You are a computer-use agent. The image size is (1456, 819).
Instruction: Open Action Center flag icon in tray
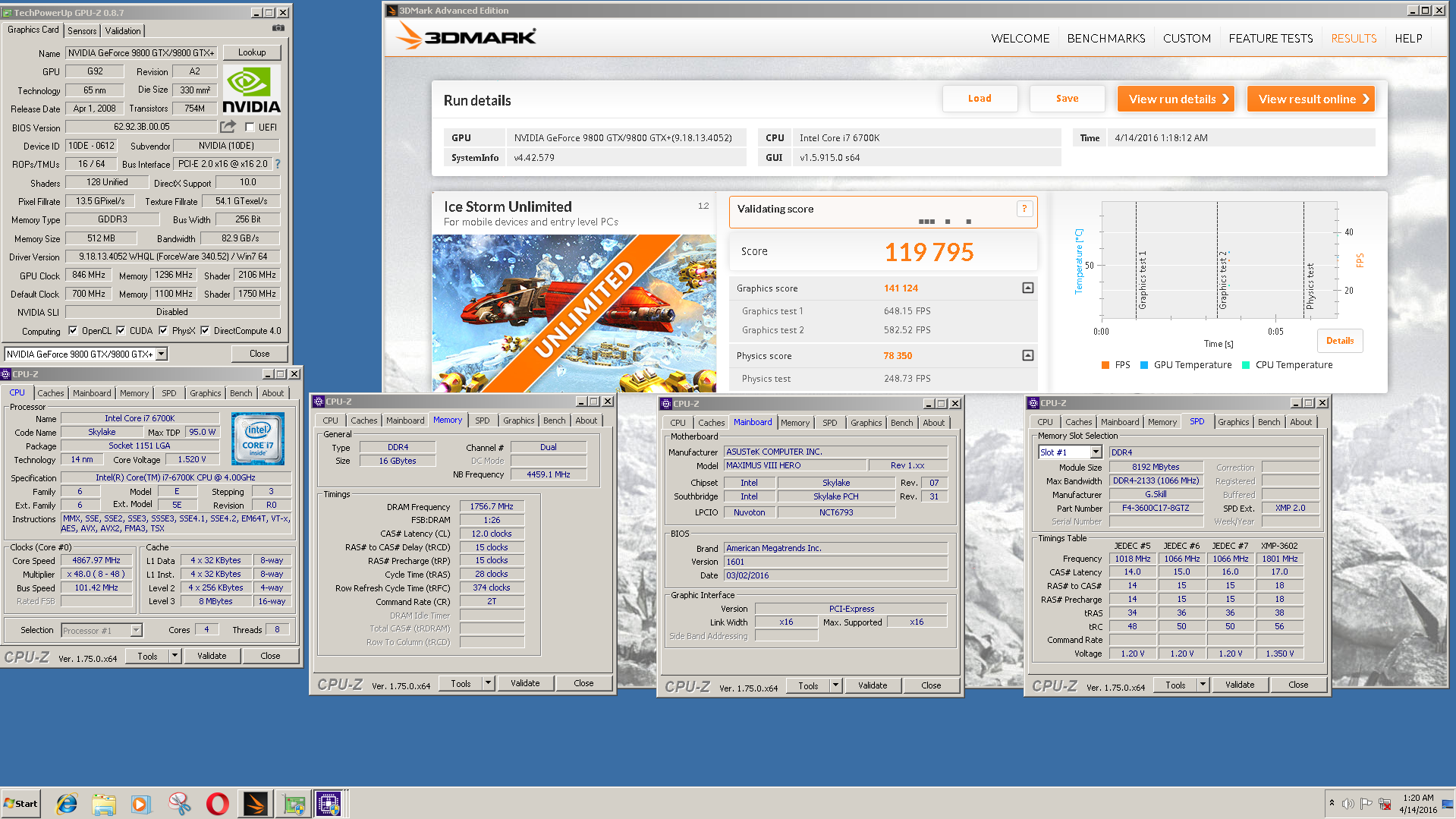click(1366, 804)
